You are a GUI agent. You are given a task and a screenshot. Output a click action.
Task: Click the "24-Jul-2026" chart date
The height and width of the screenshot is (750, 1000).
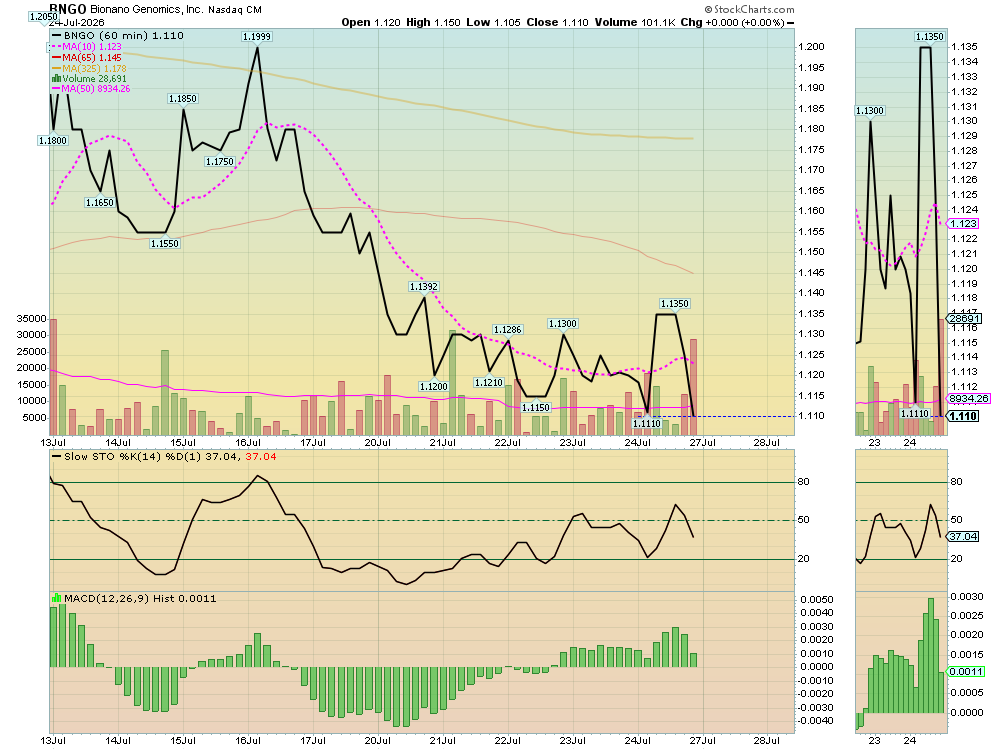(77, 22)
